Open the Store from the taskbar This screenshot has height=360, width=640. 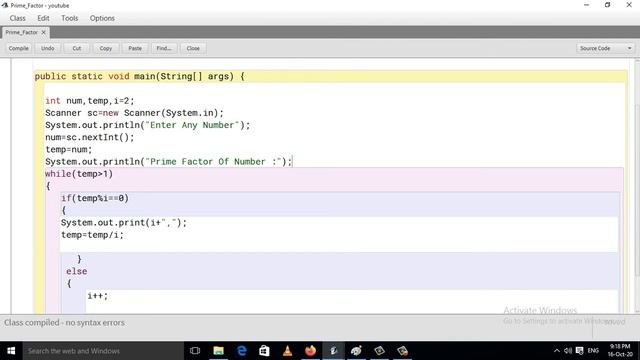click(x=264, y=351)
